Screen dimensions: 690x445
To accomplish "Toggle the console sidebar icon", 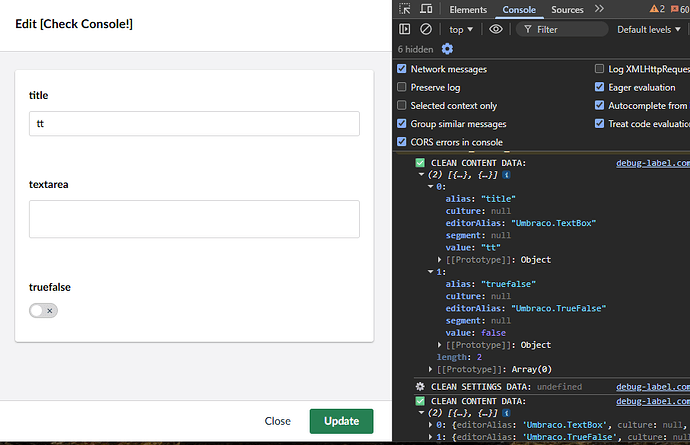I will coord(404,29).
